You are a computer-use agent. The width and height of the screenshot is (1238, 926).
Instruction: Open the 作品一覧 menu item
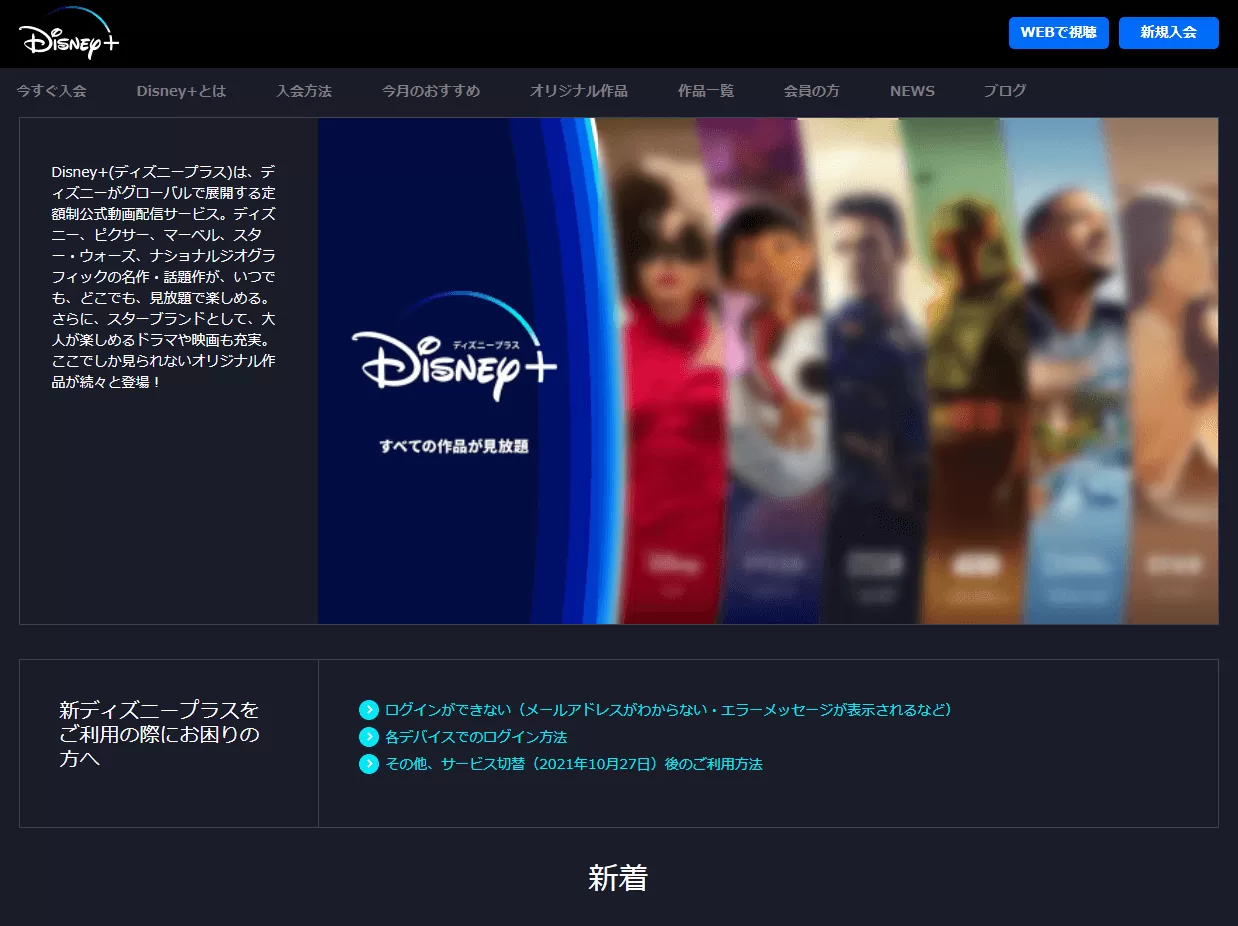pos(705,90)
